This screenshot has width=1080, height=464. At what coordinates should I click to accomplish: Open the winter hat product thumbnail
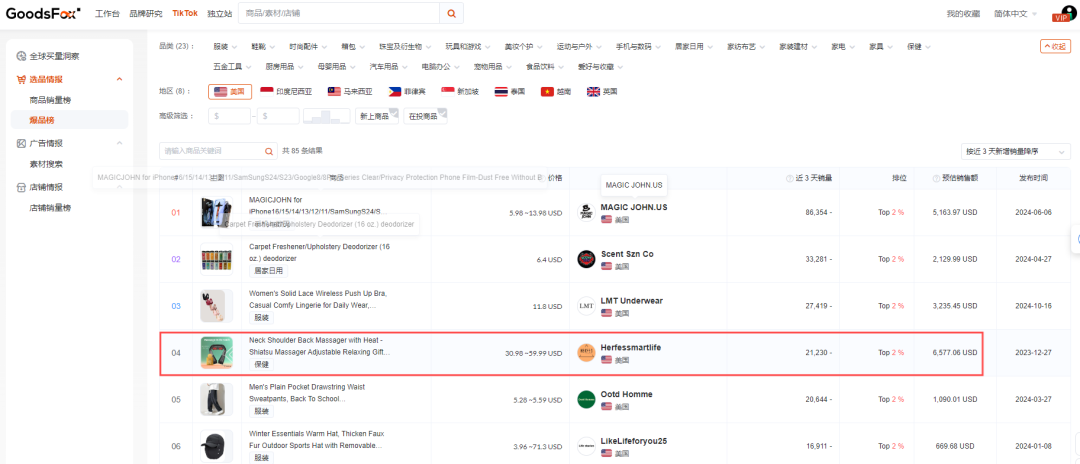[x=216, y=446]
